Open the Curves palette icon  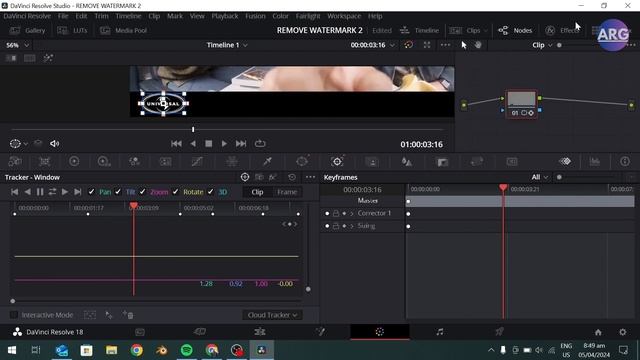(x=197, y=162)
